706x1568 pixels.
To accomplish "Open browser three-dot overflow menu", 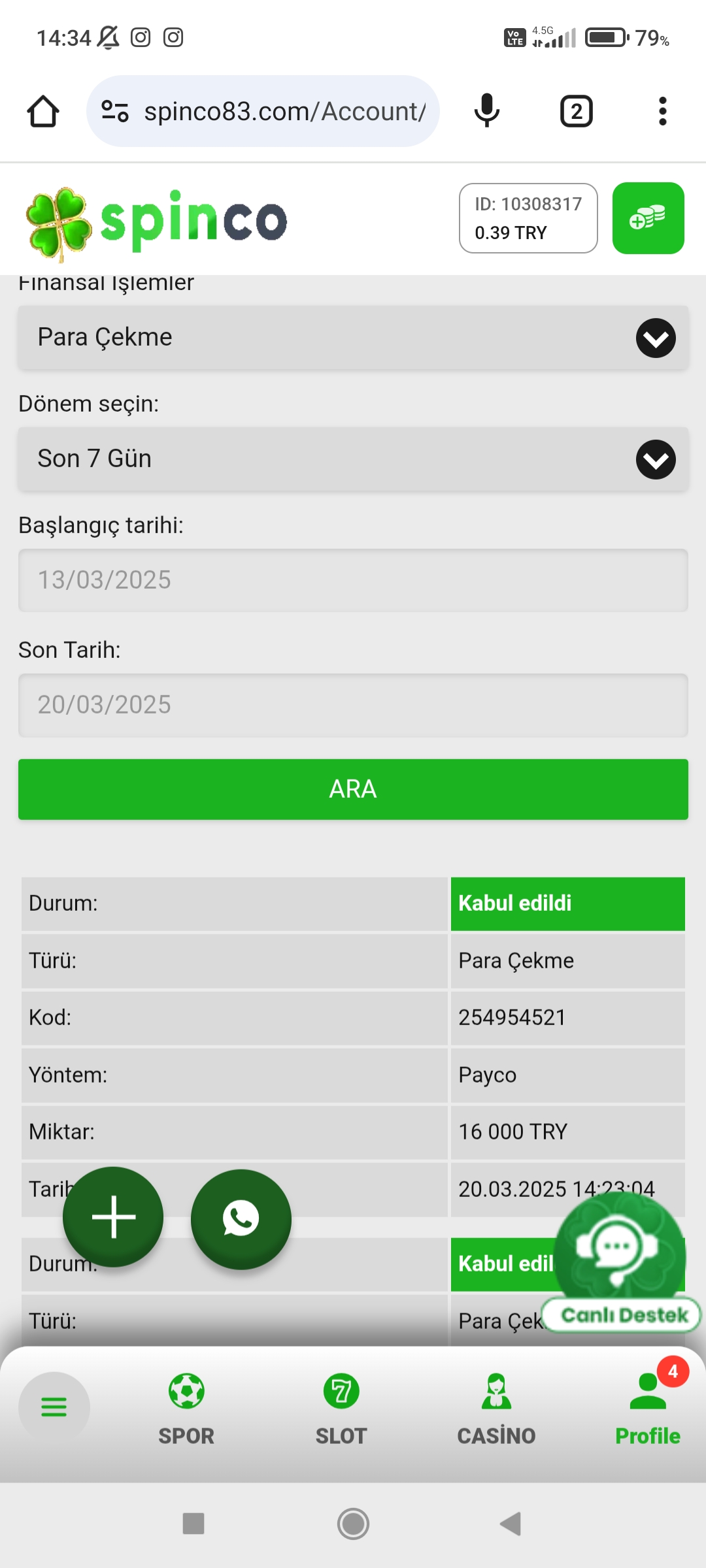I will point(662,111).
